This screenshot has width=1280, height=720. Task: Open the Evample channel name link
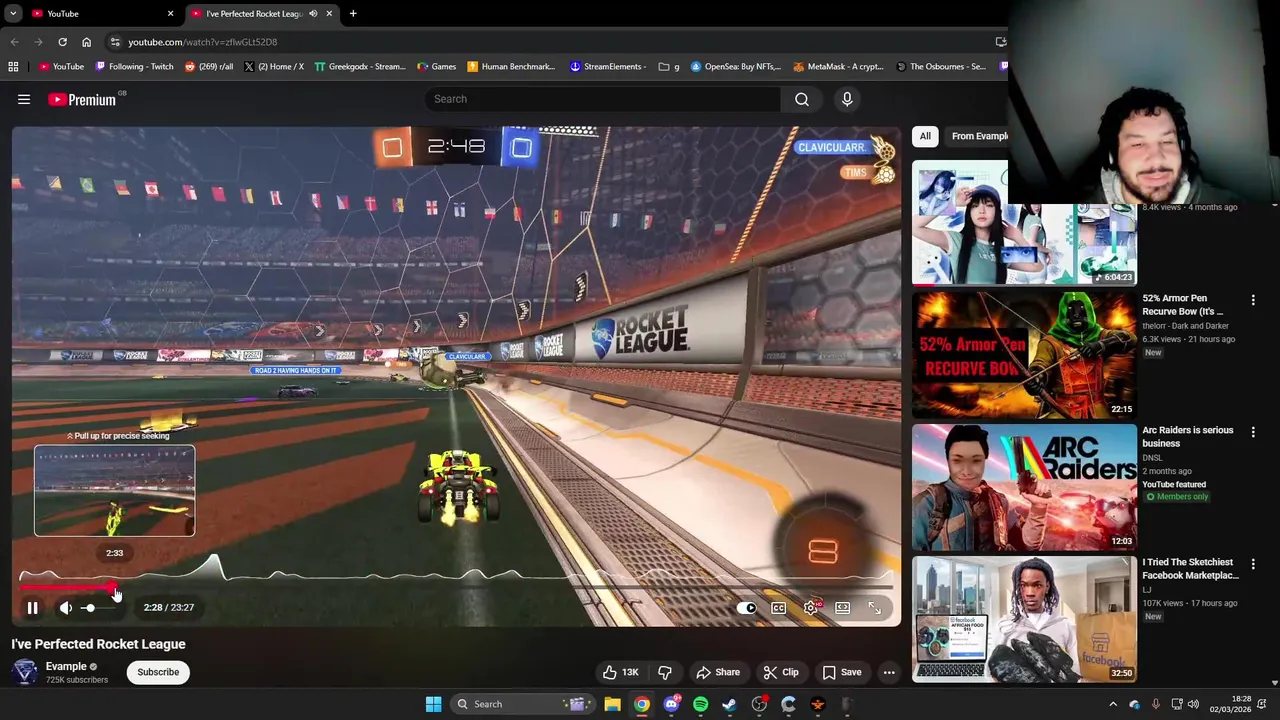click(x=66, y=666)
